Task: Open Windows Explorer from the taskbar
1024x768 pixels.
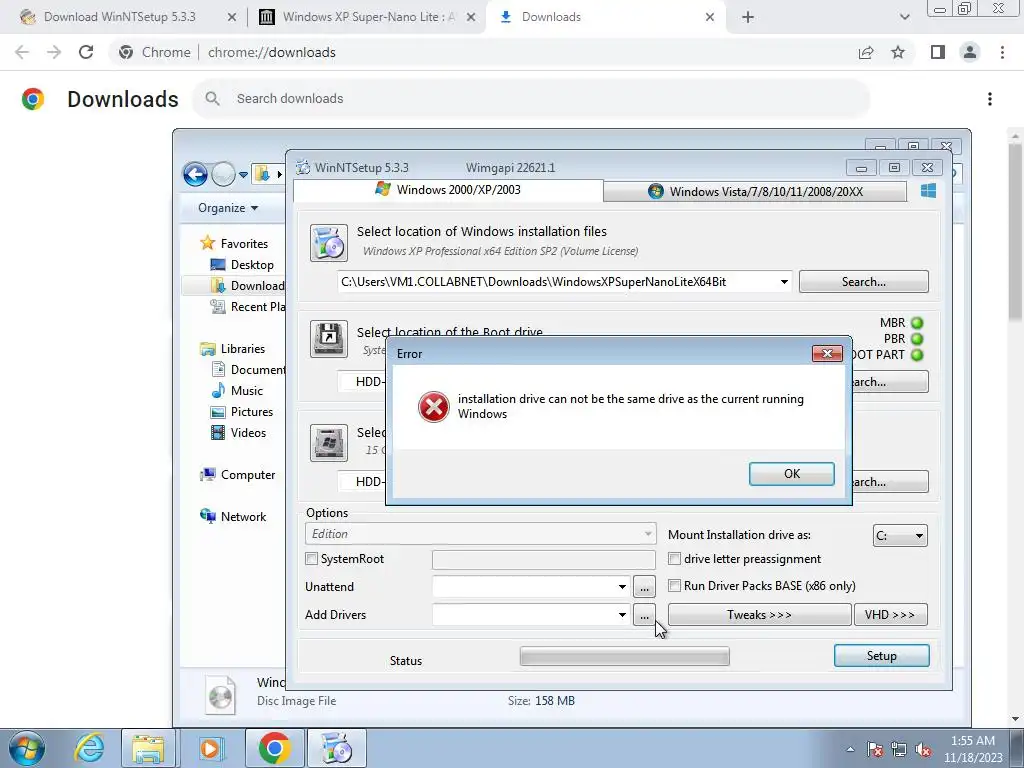Action: (148, 748)
